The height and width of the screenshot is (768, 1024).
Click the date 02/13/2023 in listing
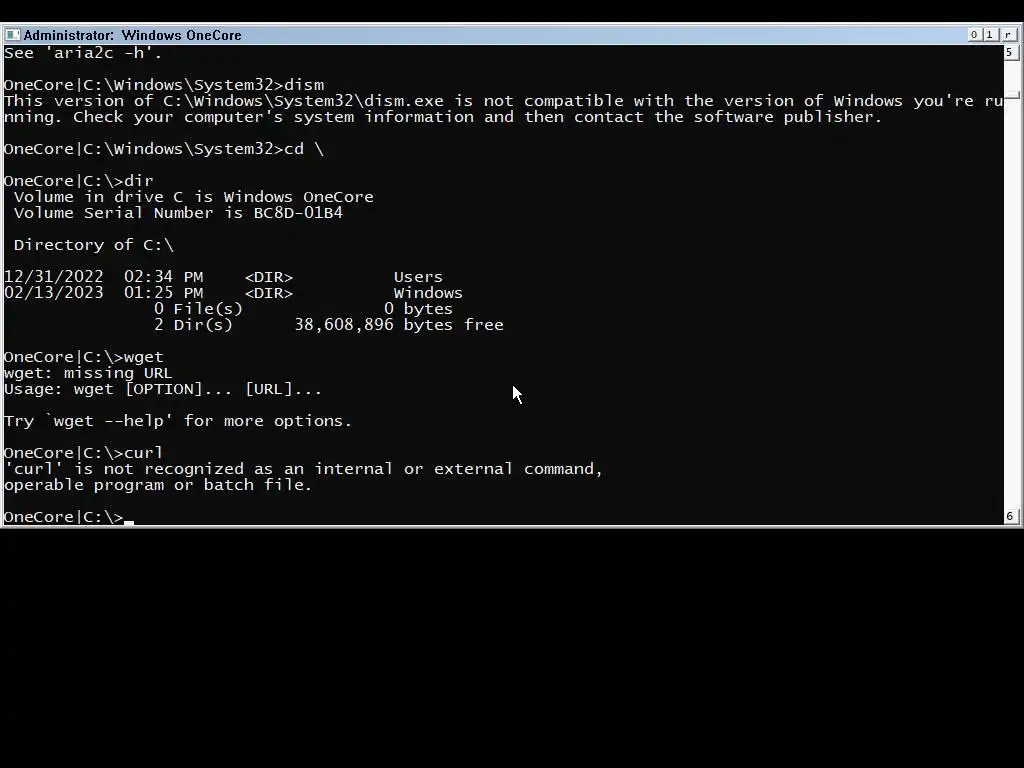coord(54,293)
